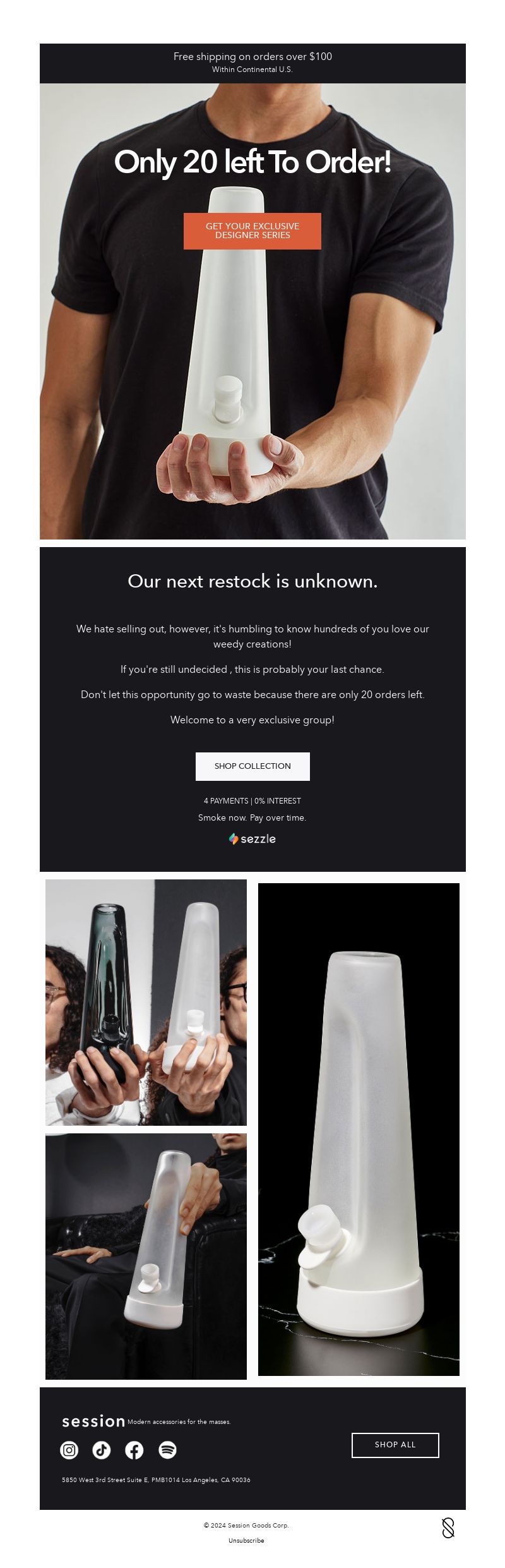Open the Spotify social icon
The image size is (505, 1568).
coord(167,1450)
